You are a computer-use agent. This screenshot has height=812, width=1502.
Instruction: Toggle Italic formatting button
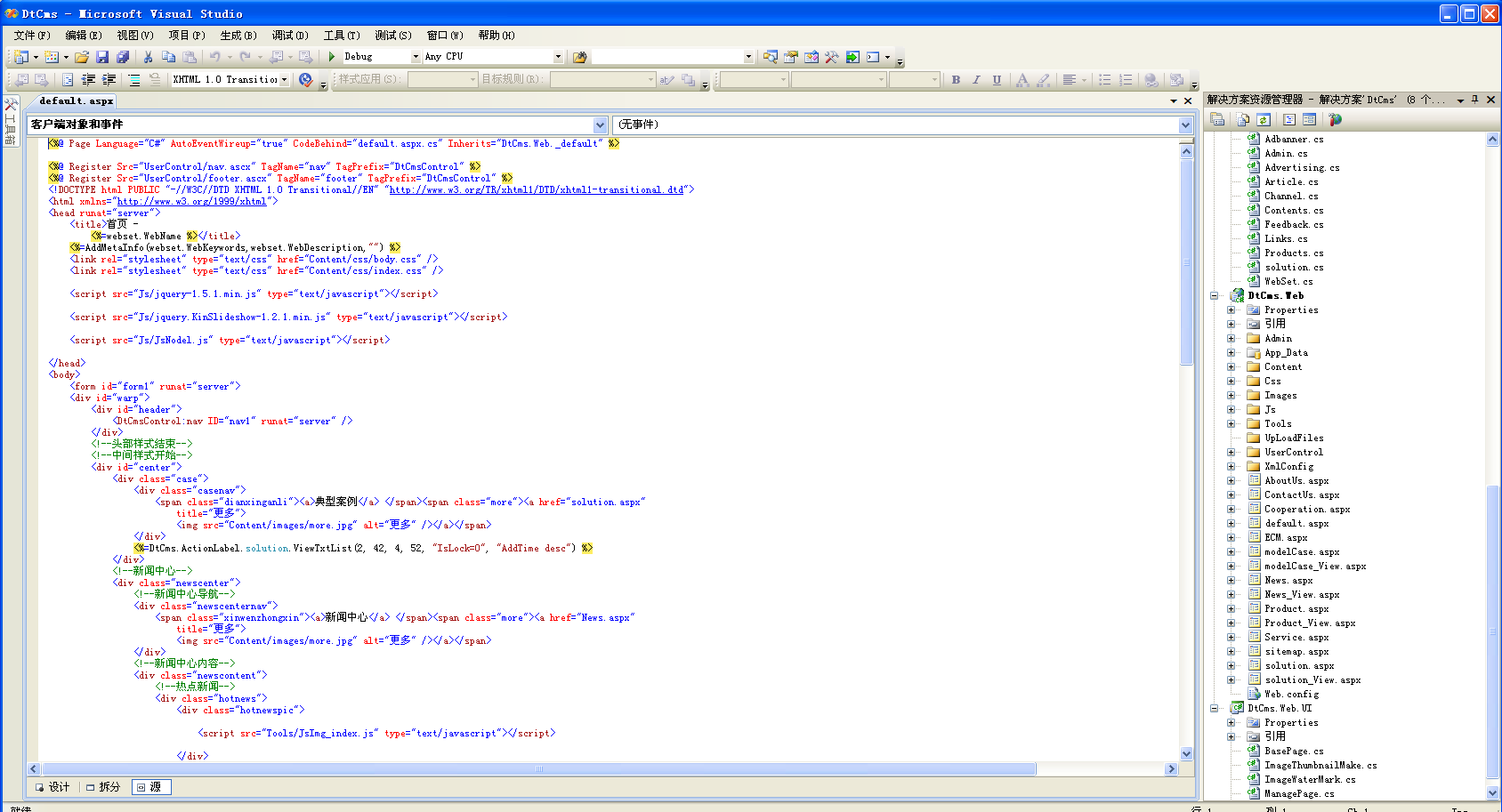(976, 80)
